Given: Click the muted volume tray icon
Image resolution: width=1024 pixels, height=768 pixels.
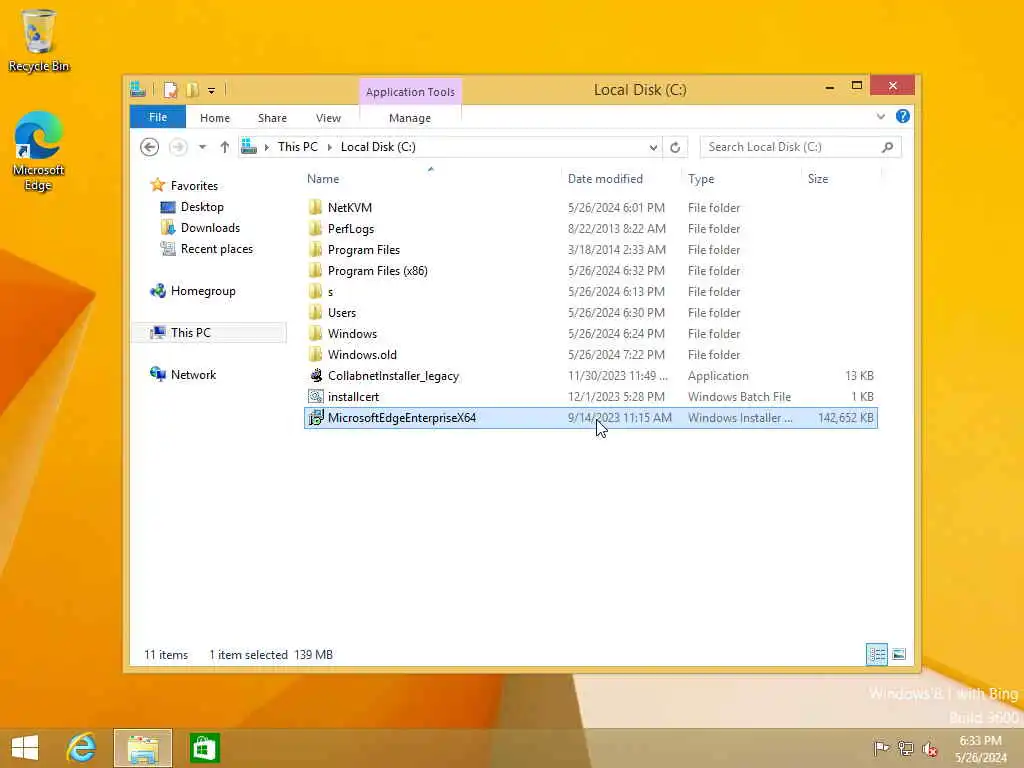Looking at the screenshot, I should [x=929, y=749].
